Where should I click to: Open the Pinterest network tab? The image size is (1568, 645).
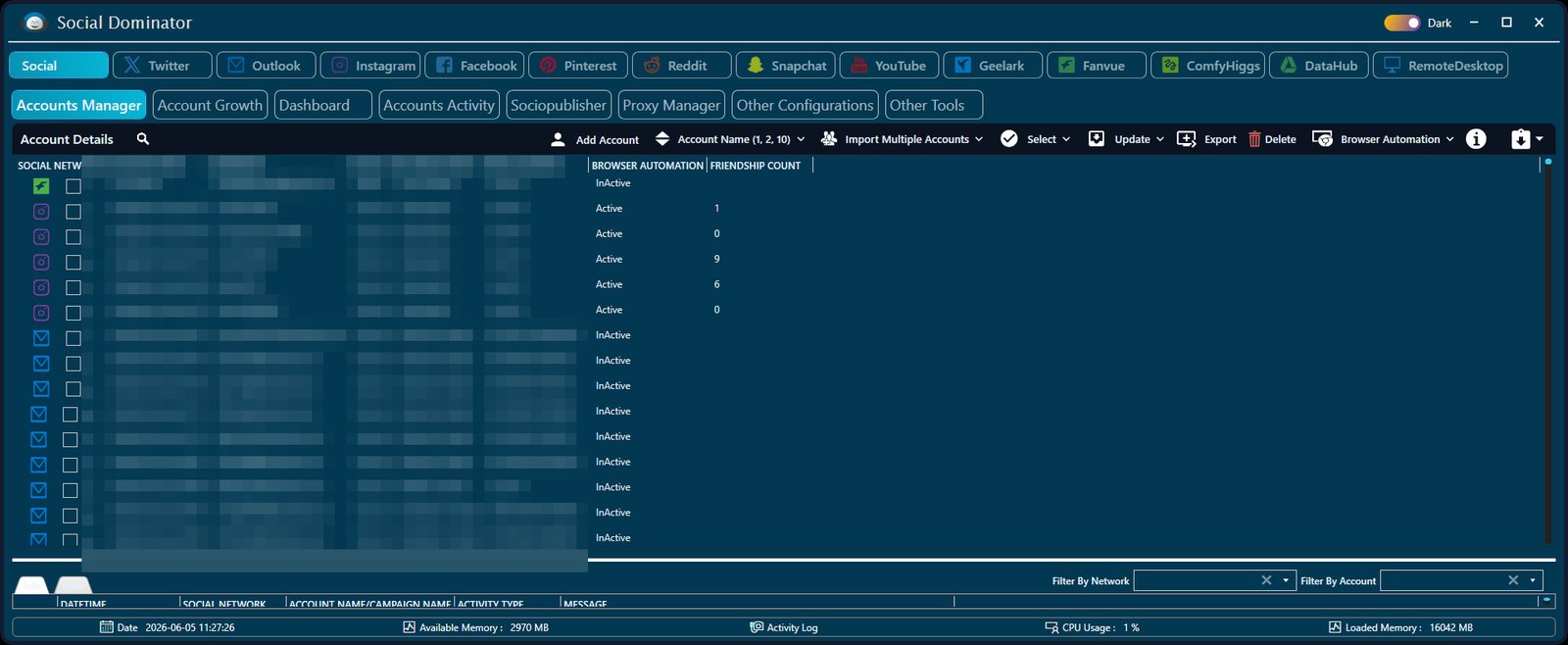pyautogui.click(x=578, y=66)
